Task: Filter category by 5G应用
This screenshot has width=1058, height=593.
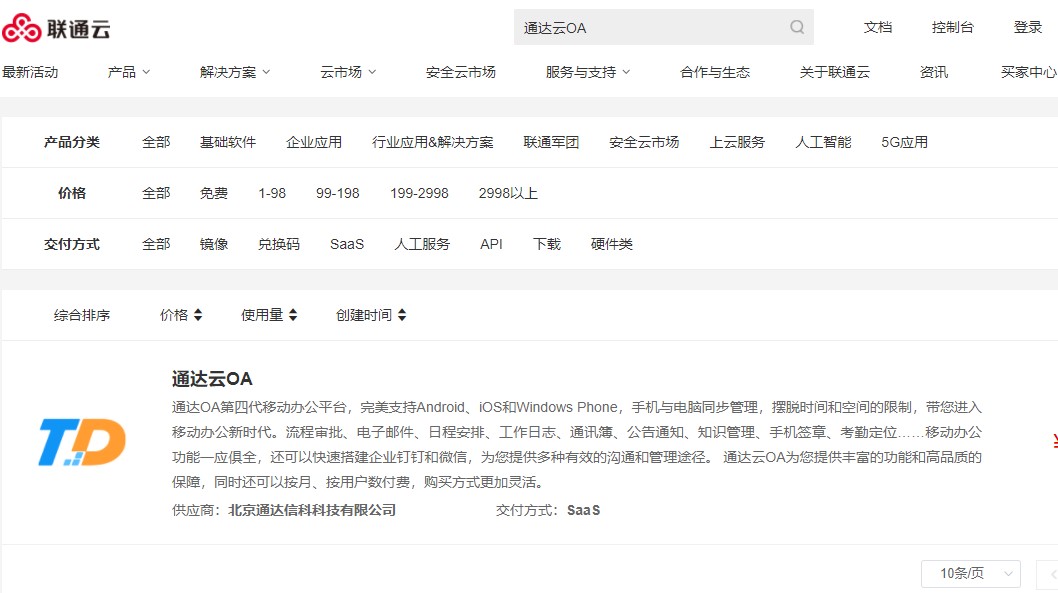Action: point(904,142)
